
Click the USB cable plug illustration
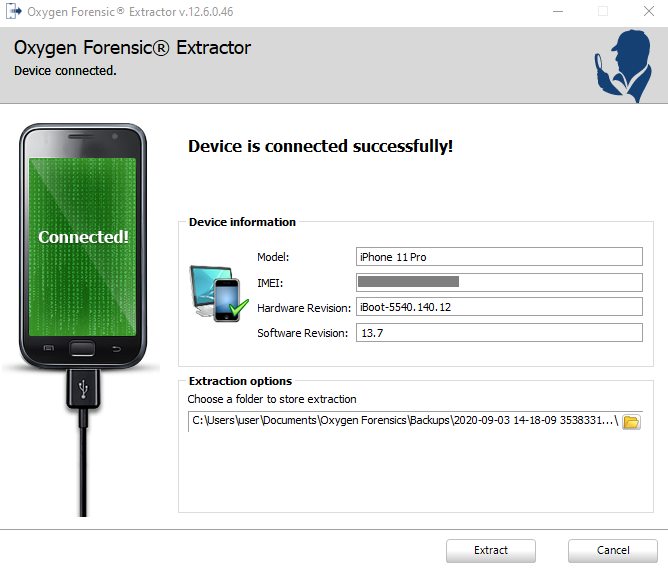(x=83, y=389)
